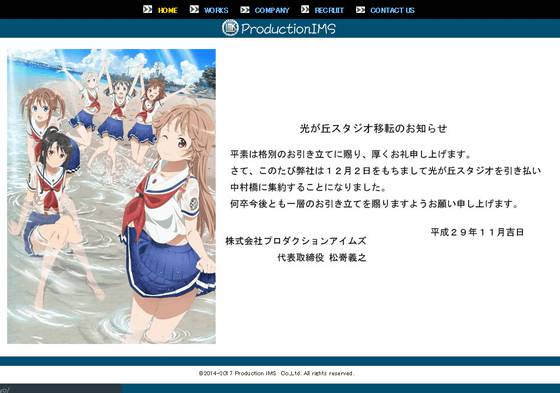Click the anime beach key visual image
The width and height of the screenshot is (560, 393).
[x=111, y=196]
